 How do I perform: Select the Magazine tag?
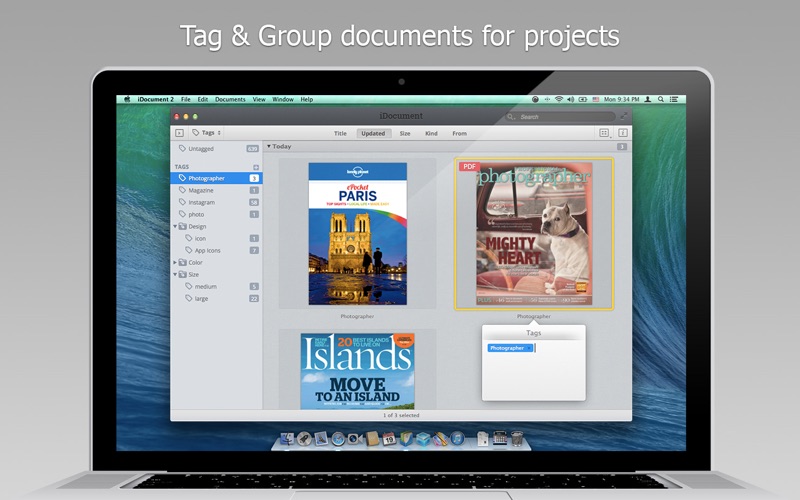[201, 190]
